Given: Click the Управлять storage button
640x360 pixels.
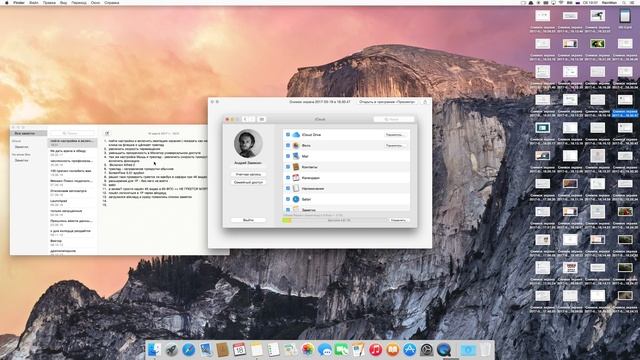Looking at the screenshot, I should [398, 220].
